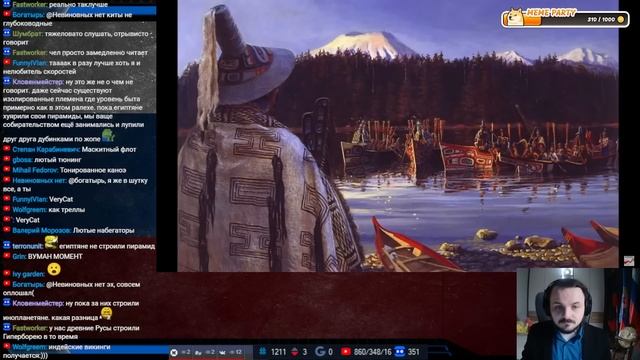Click the yellow emote after terronunit's name
640x360 pixels.
[51, 242]
